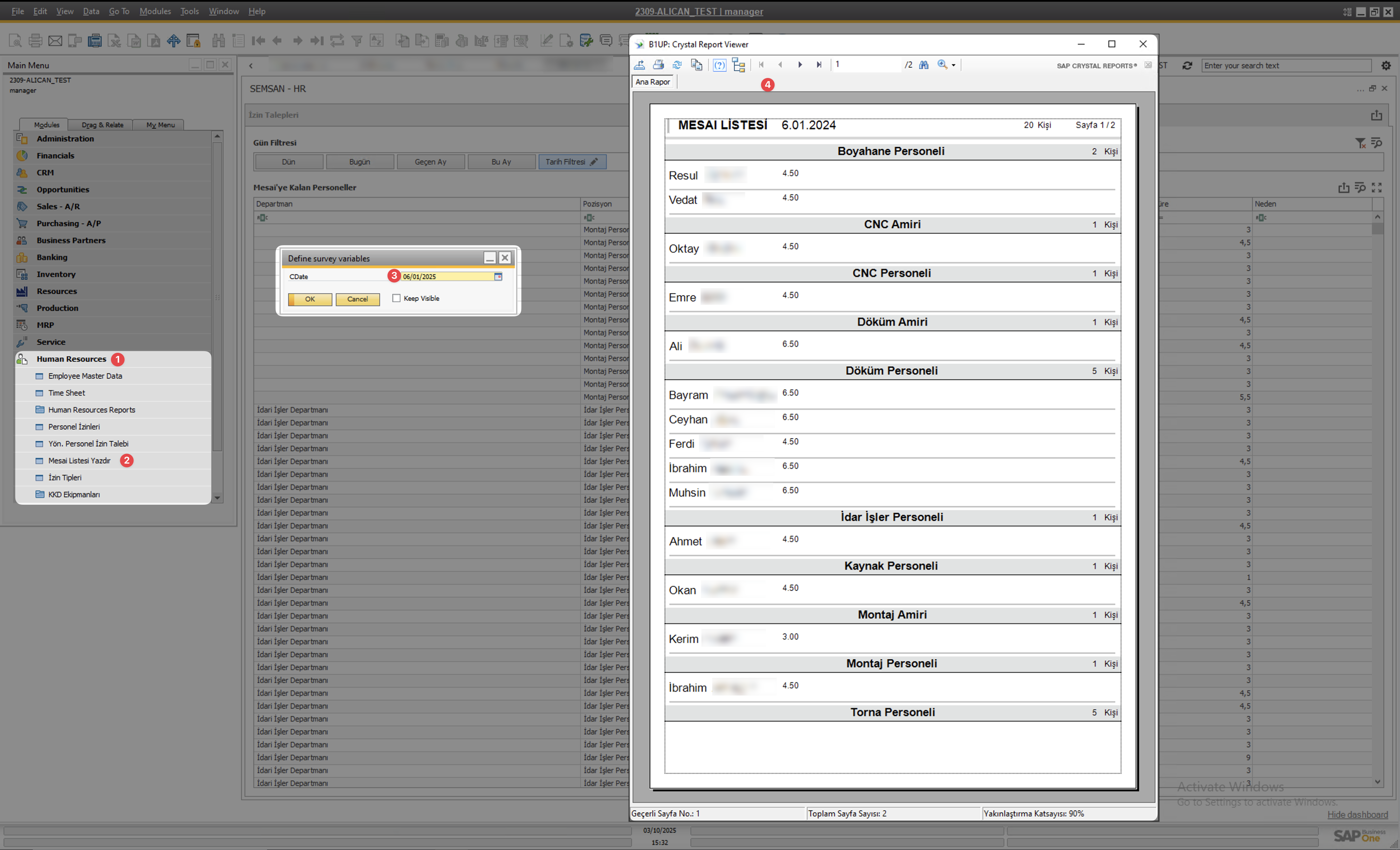Collapse dashboard header with left chevron

click(x=251, y=66)
